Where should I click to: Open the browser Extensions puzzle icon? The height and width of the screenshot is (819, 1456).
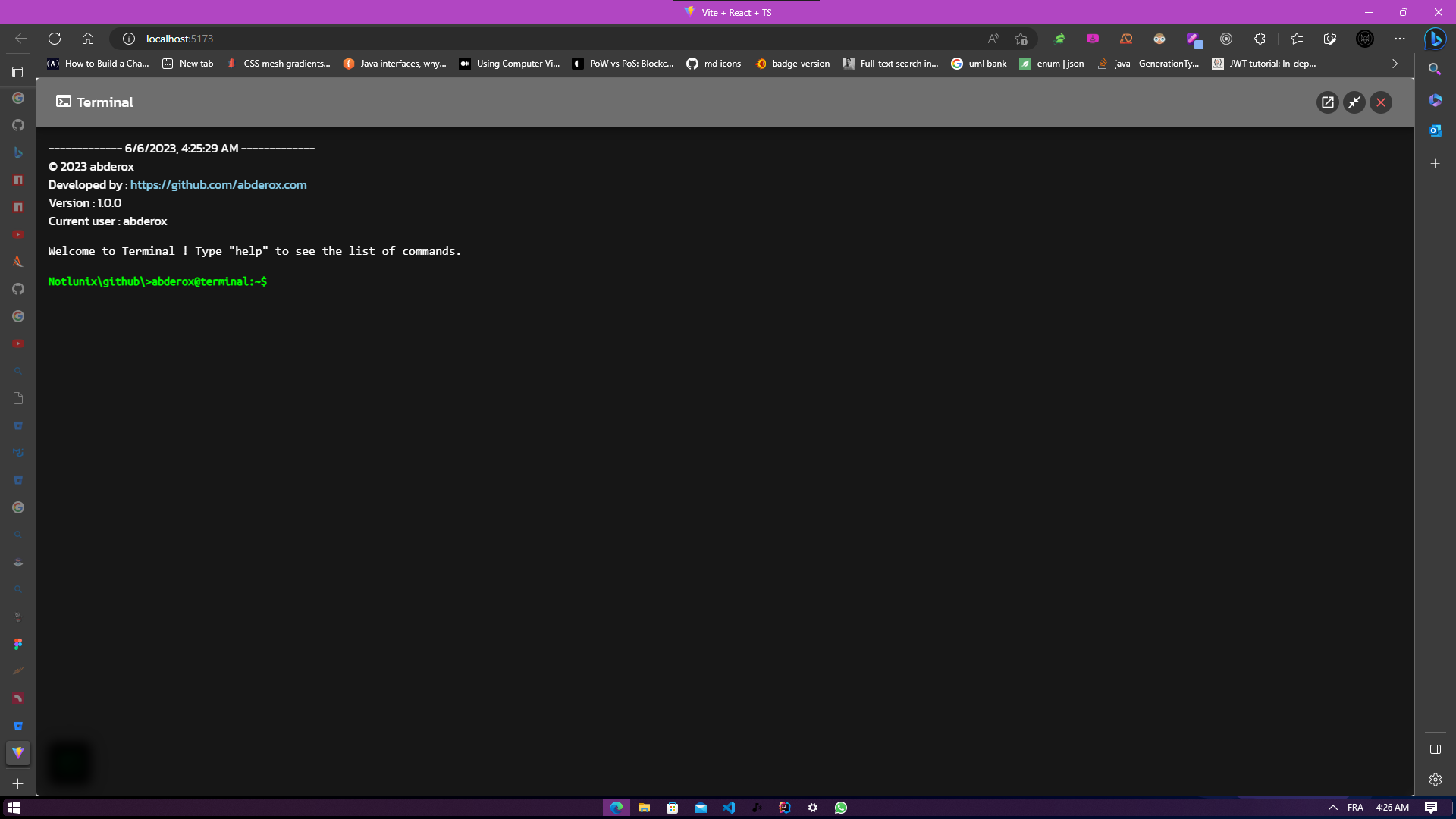[1260, 39]
